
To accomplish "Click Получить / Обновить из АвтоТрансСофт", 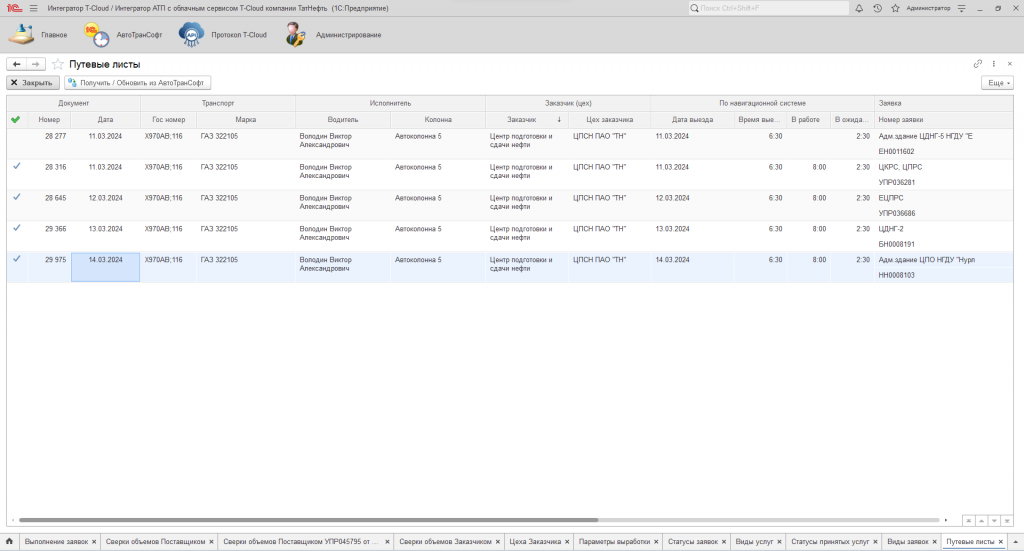I will click(x=138, y=83).
